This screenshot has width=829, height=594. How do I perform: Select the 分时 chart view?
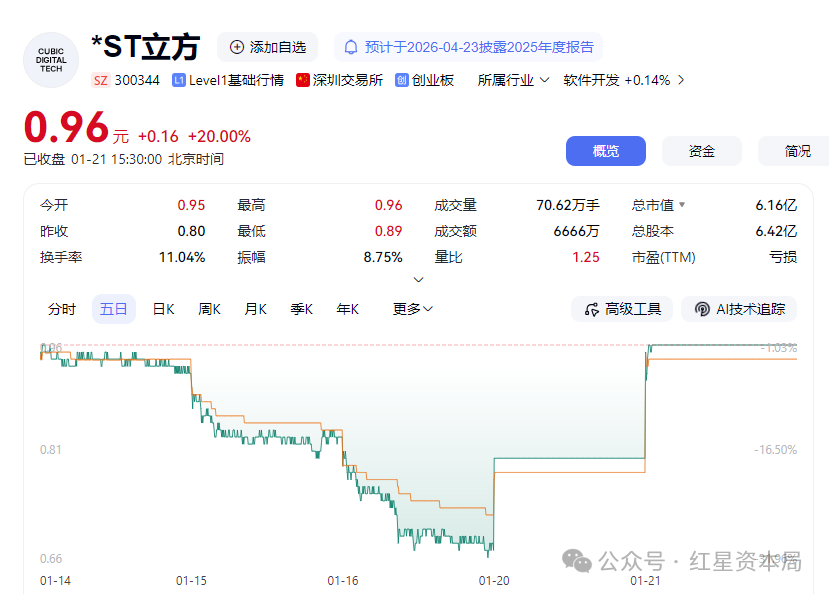[x=63, y=309]
